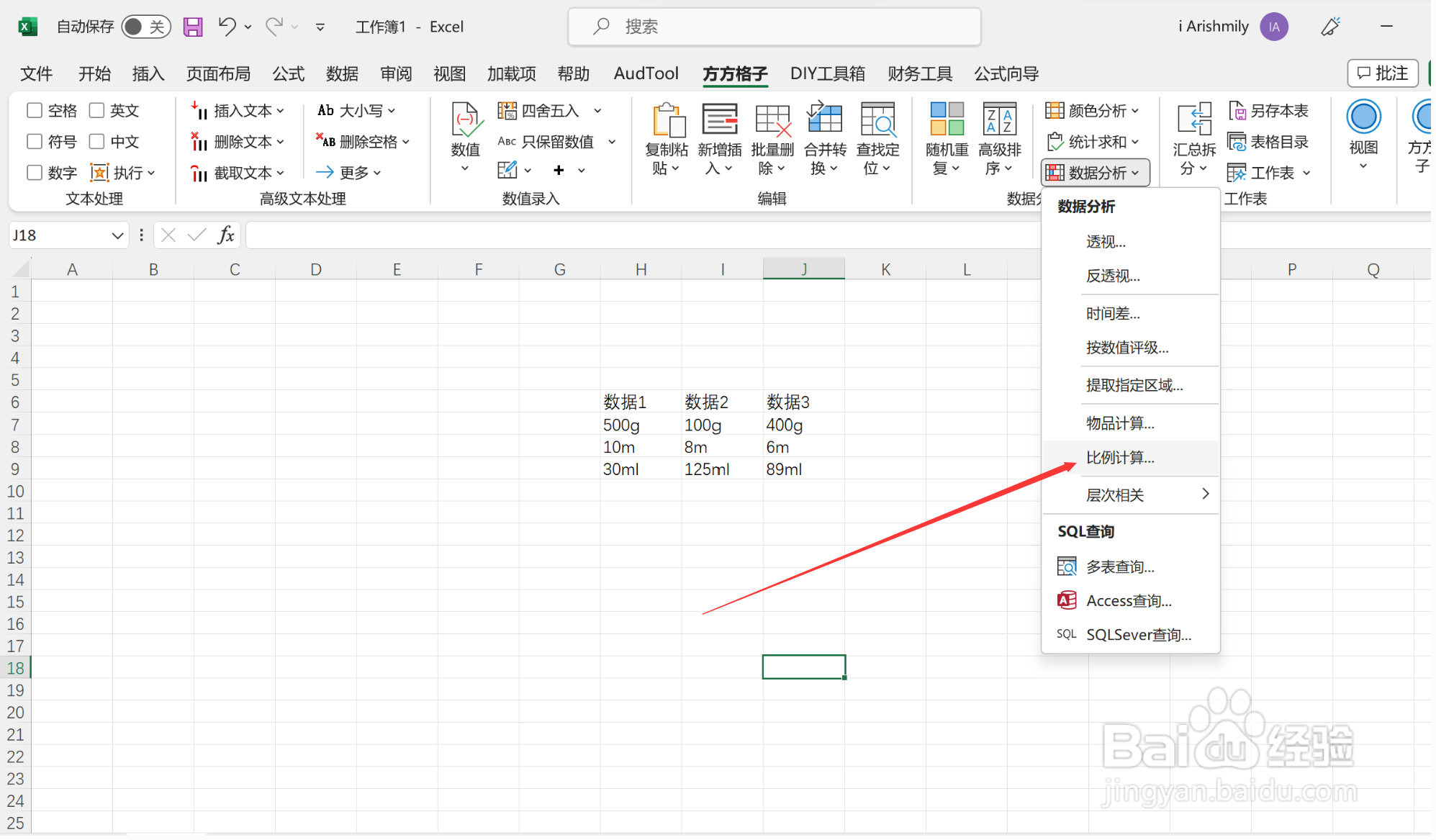Image resolution: width=1436 pixels, height=840 pixels.
Task: Click the 表格目录 icon
Action: (1237, 142)
